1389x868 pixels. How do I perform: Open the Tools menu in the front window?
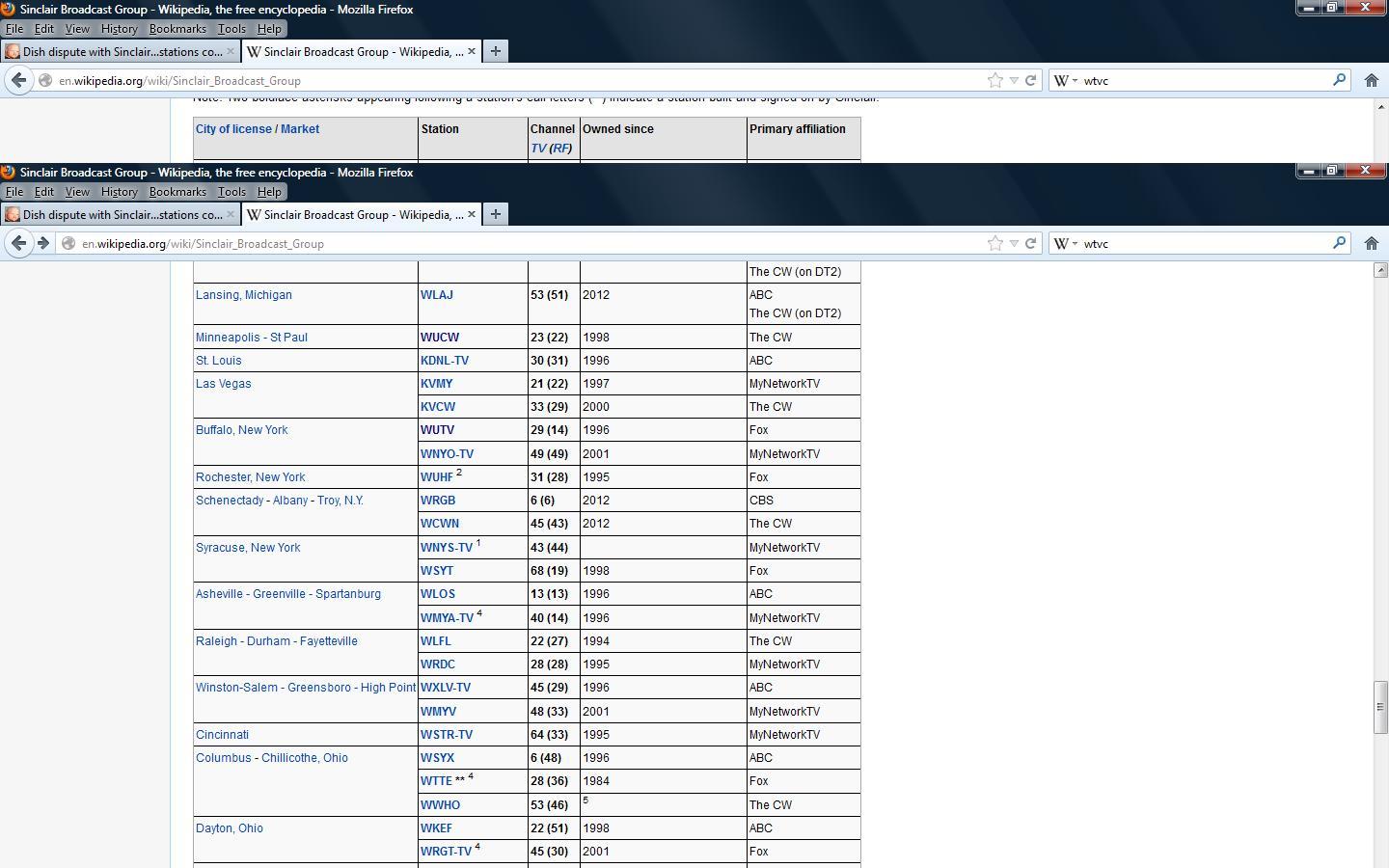click(231, 192)
